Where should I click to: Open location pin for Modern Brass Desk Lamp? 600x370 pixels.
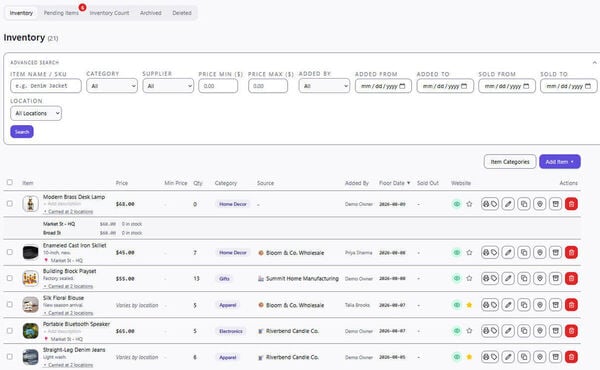pyautogui.click(x=540, y=204)
